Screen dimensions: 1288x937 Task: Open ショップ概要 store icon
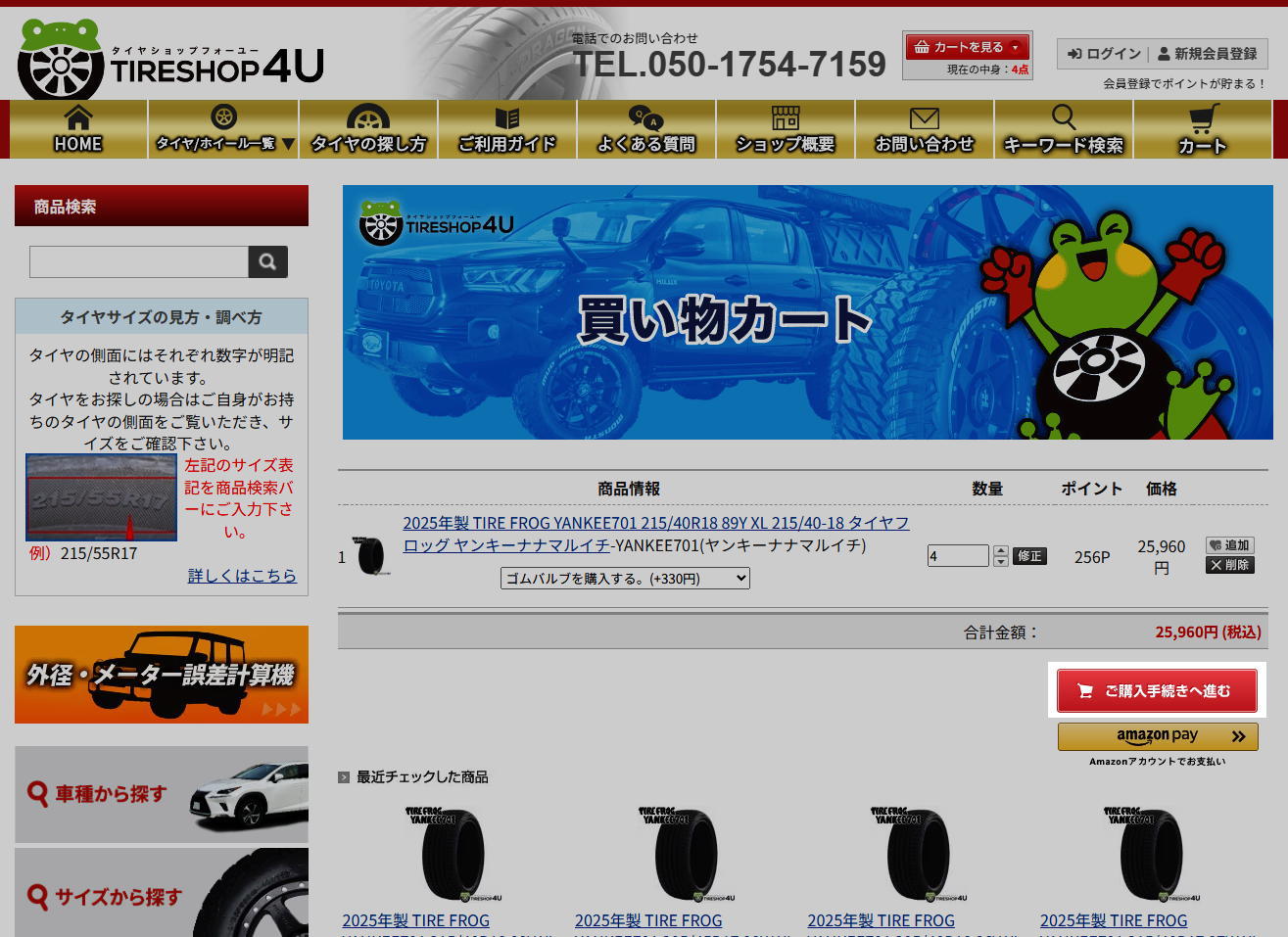tap(786, 118)
